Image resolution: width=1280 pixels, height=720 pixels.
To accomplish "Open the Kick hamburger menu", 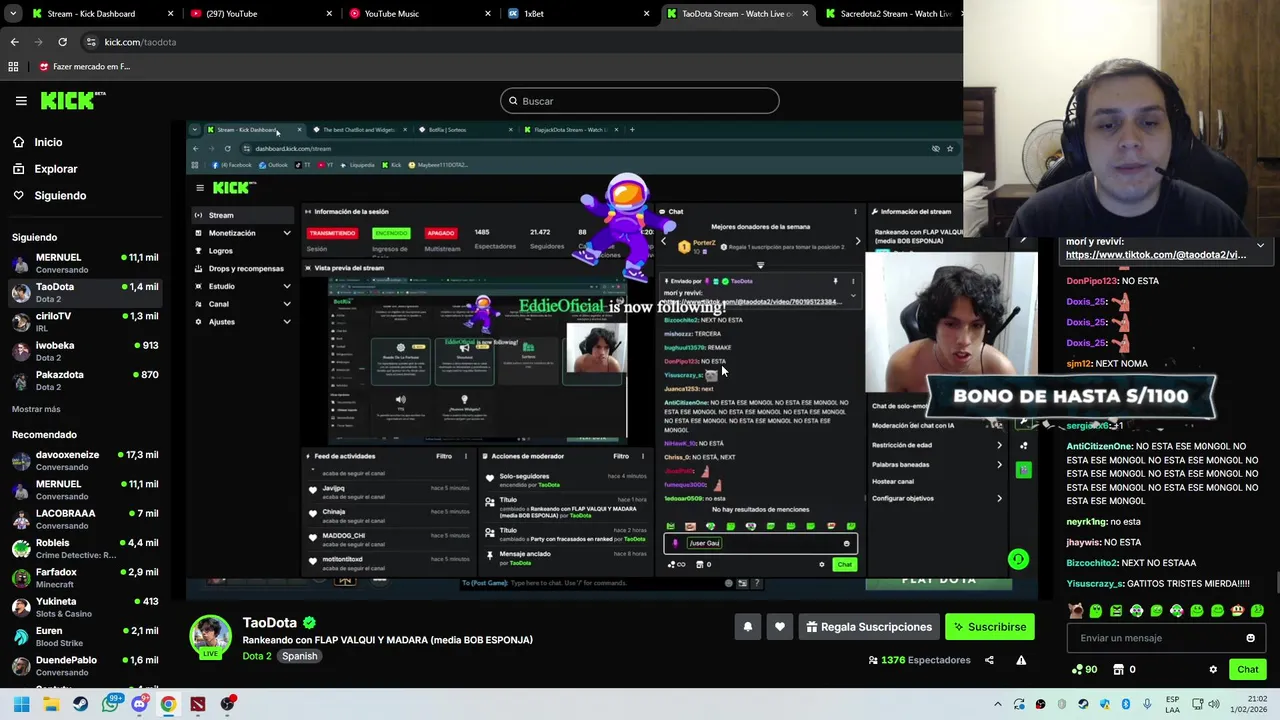I will click(21, 100).
